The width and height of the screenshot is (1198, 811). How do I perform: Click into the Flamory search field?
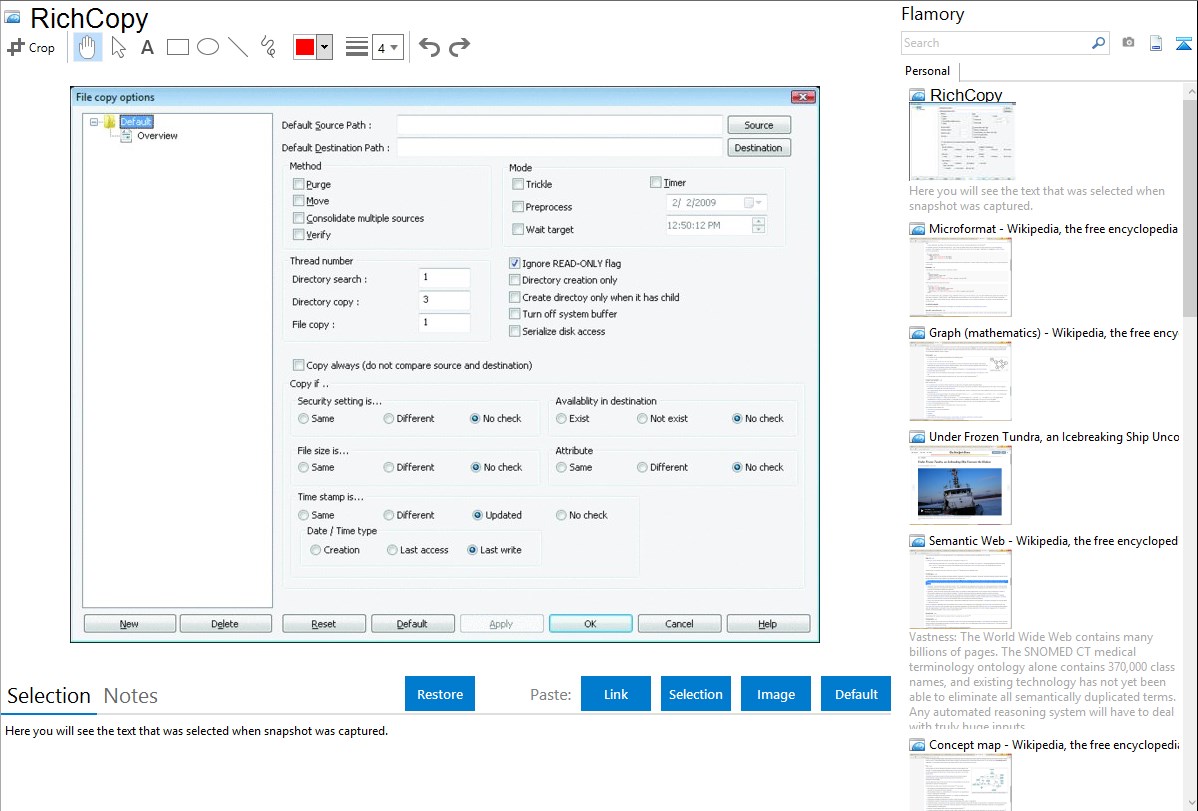pos(995,43)
